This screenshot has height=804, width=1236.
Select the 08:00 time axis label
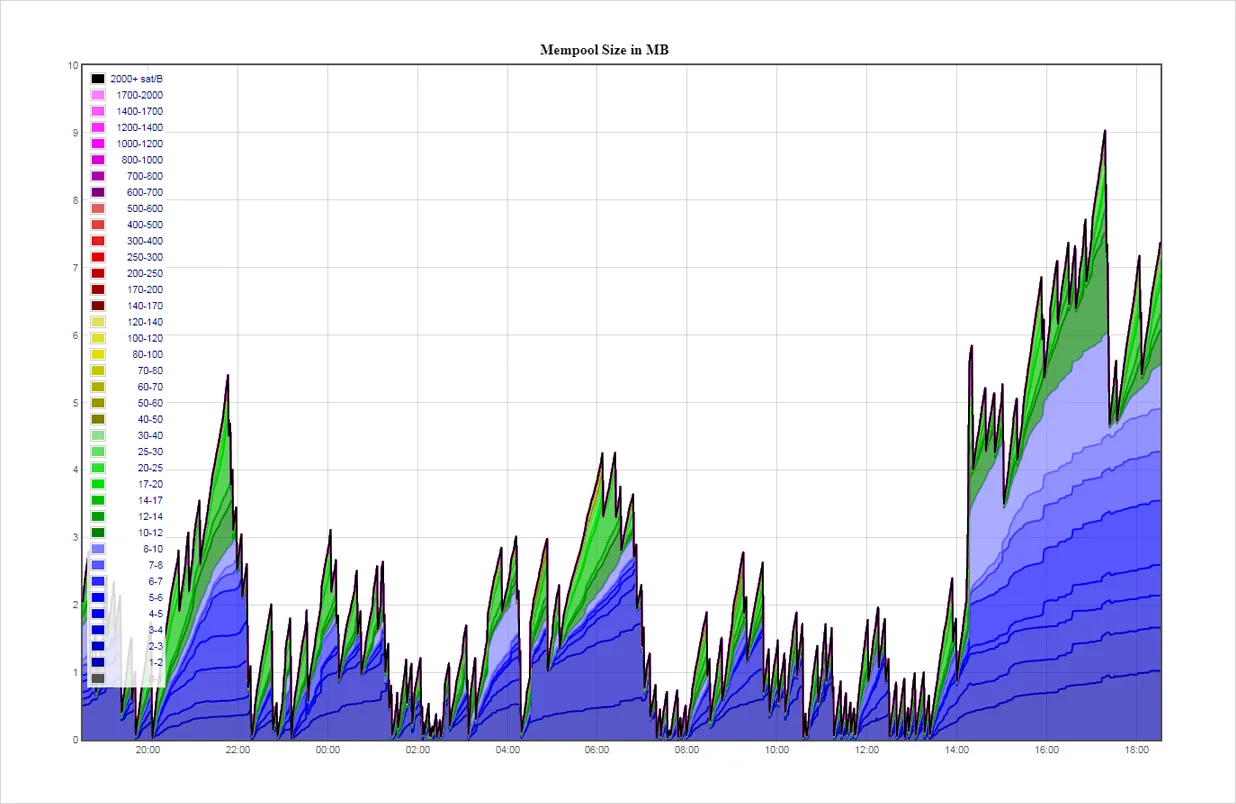pyautogui.click(x=687, y=750)
